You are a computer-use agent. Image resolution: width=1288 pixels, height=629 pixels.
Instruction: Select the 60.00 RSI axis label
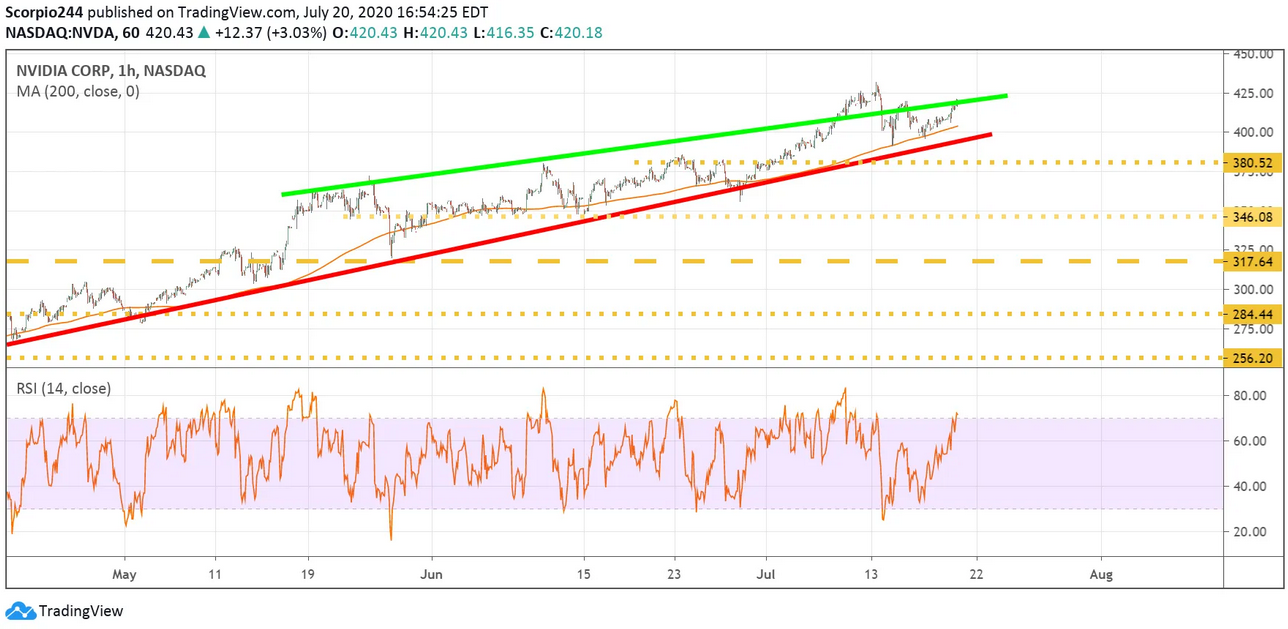(x=1250, y=441)
